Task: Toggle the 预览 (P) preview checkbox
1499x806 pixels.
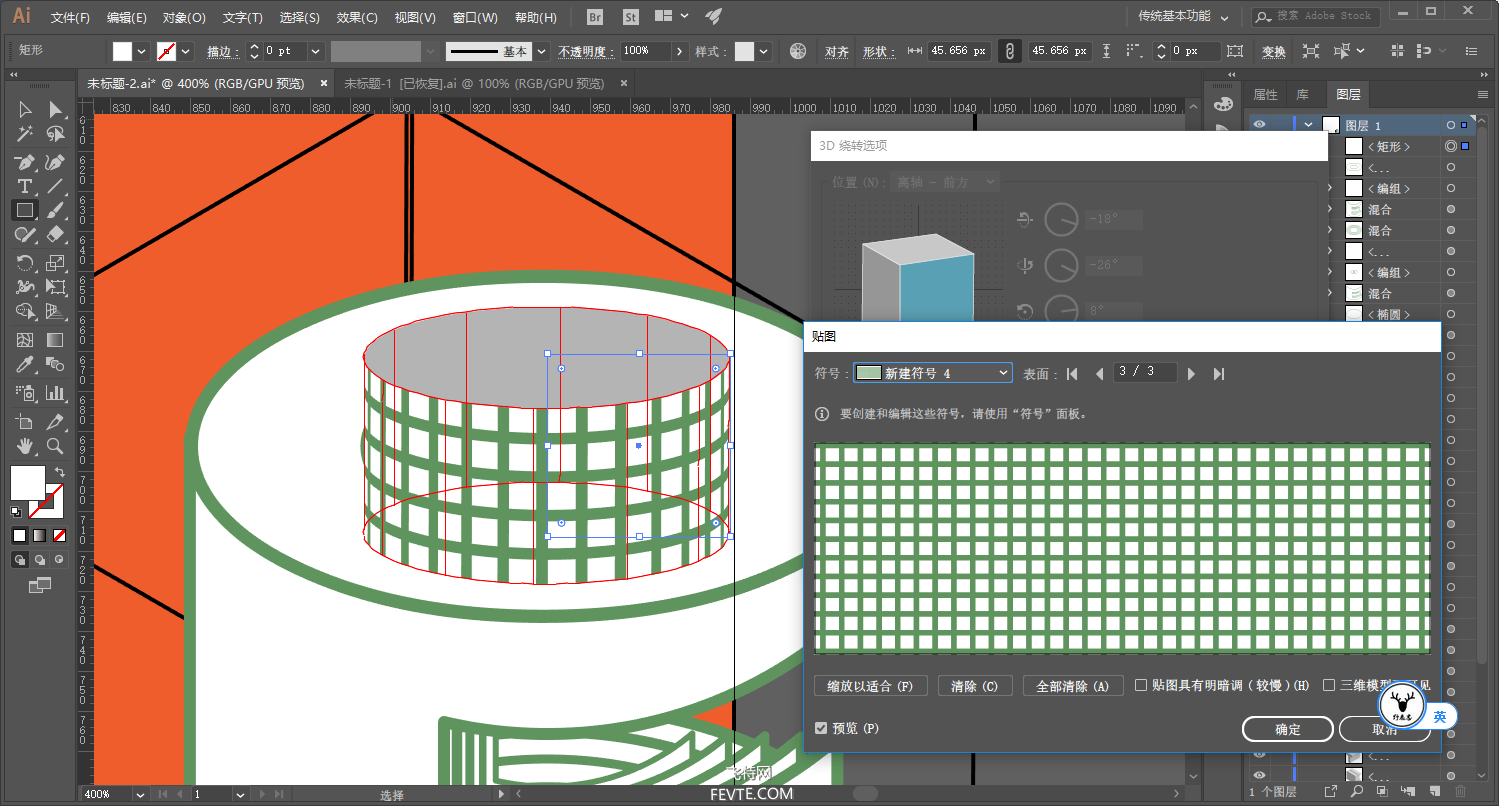Action: [x=821, y=728]
